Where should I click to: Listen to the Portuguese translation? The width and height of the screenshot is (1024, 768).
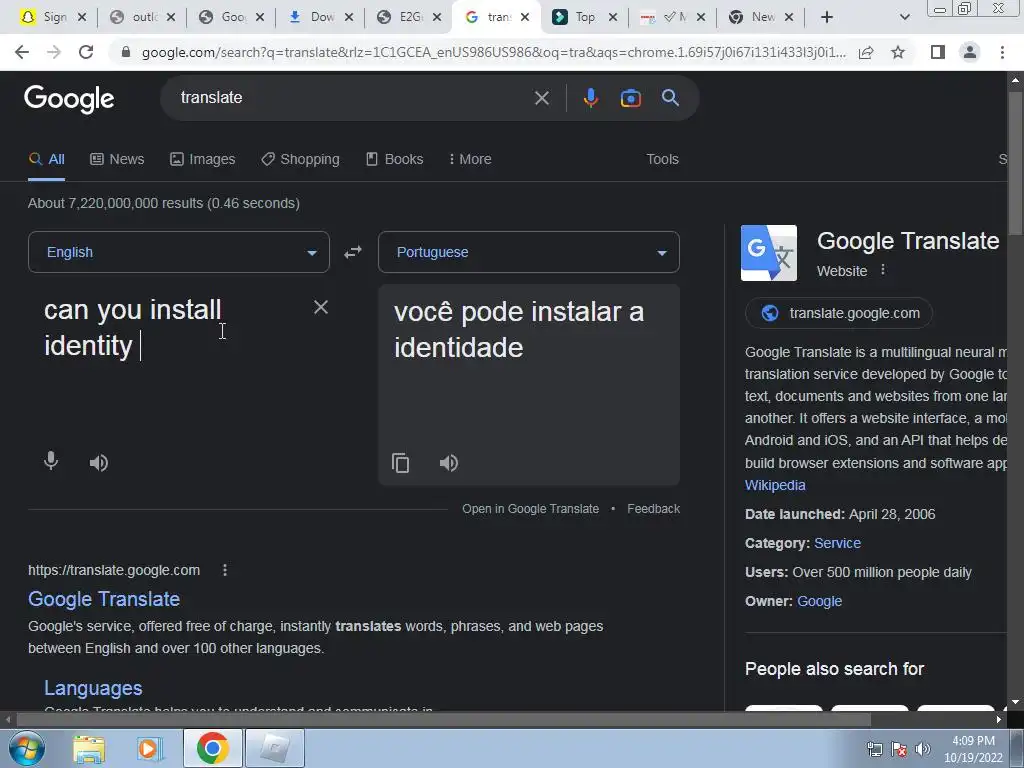click(x=449, y=463)
